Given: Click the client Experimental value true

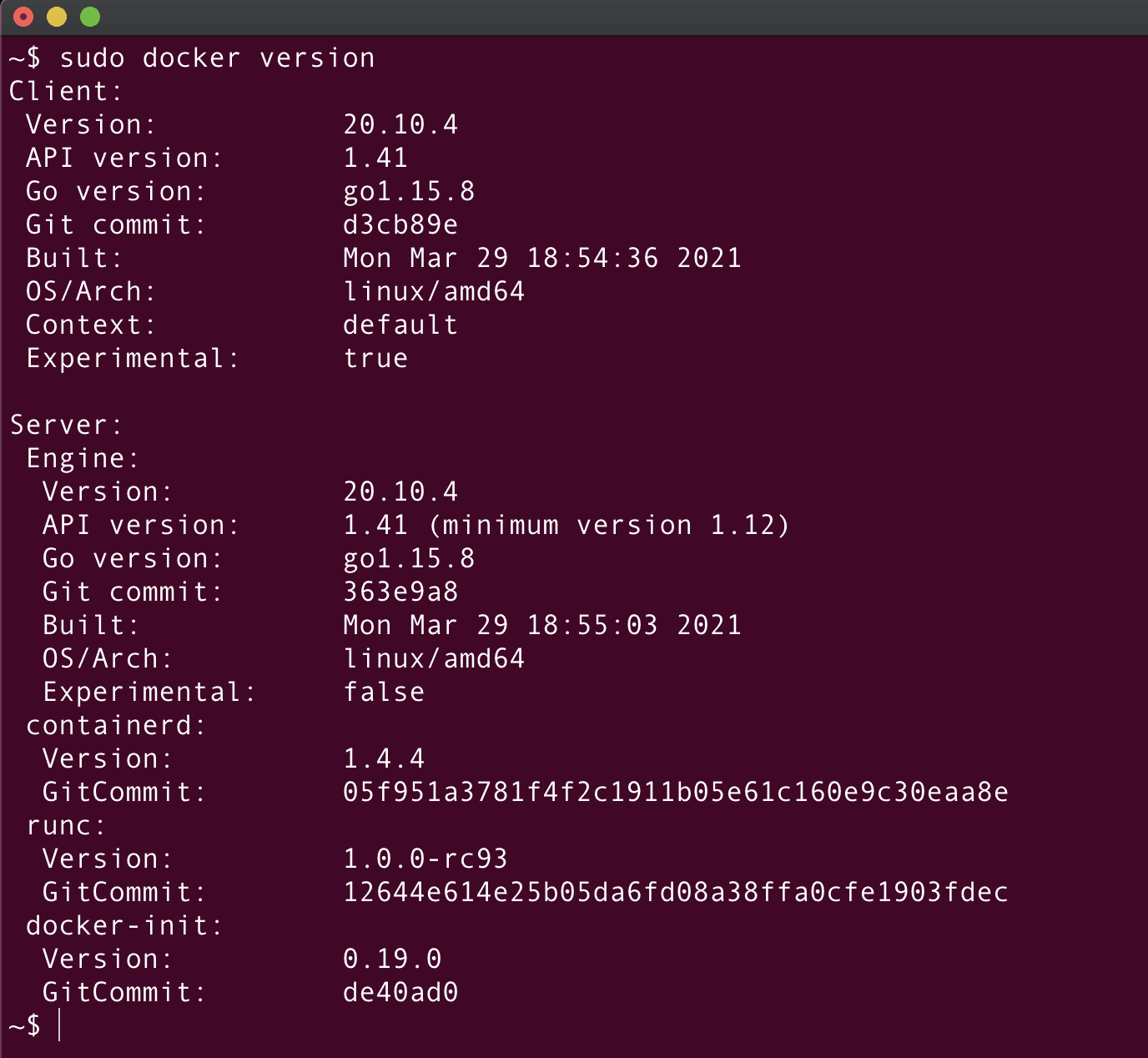Looking at the screenshot, I should [375, 358].
